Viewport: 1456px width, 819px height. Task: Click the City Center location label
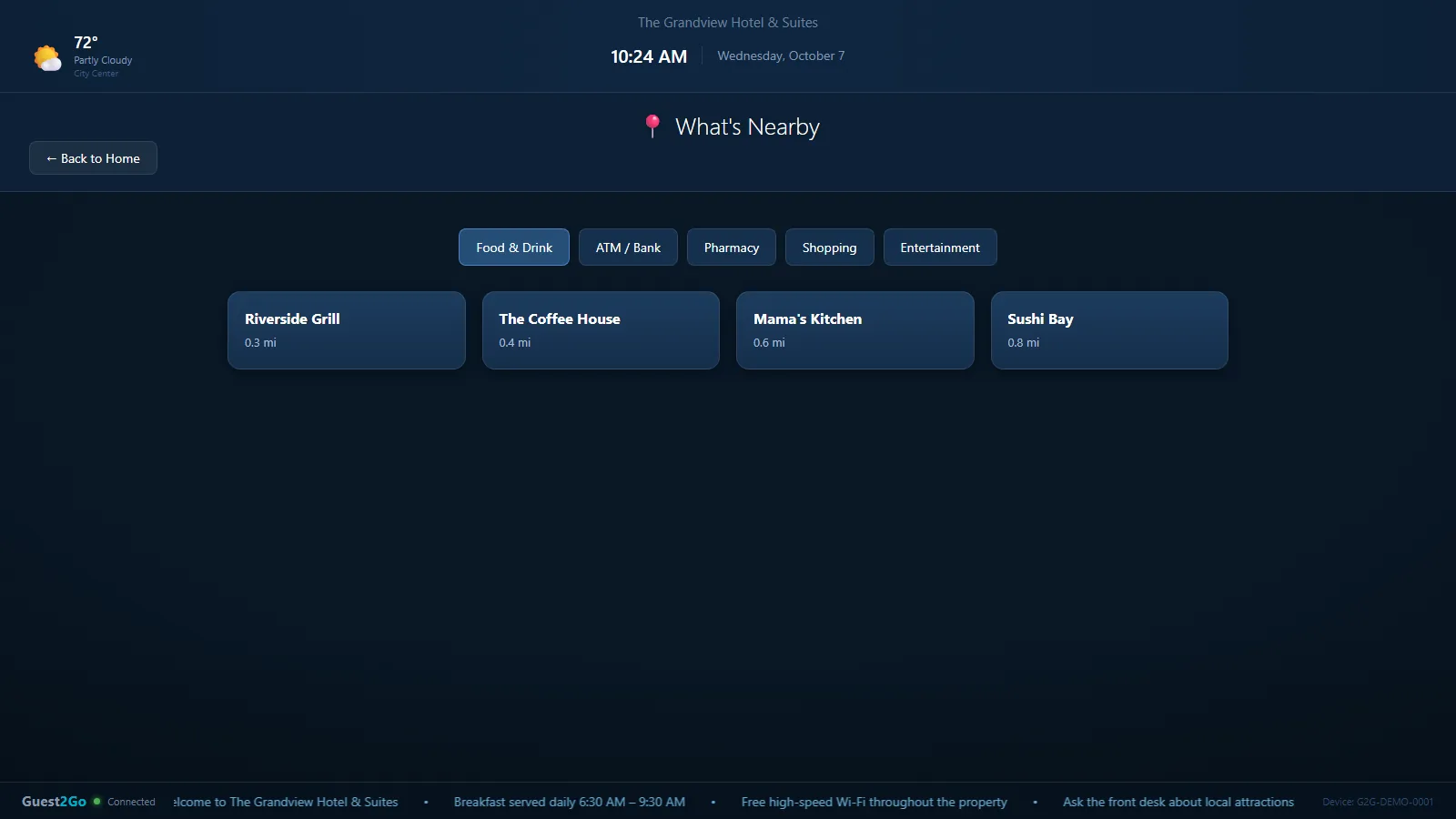(96, 74)
